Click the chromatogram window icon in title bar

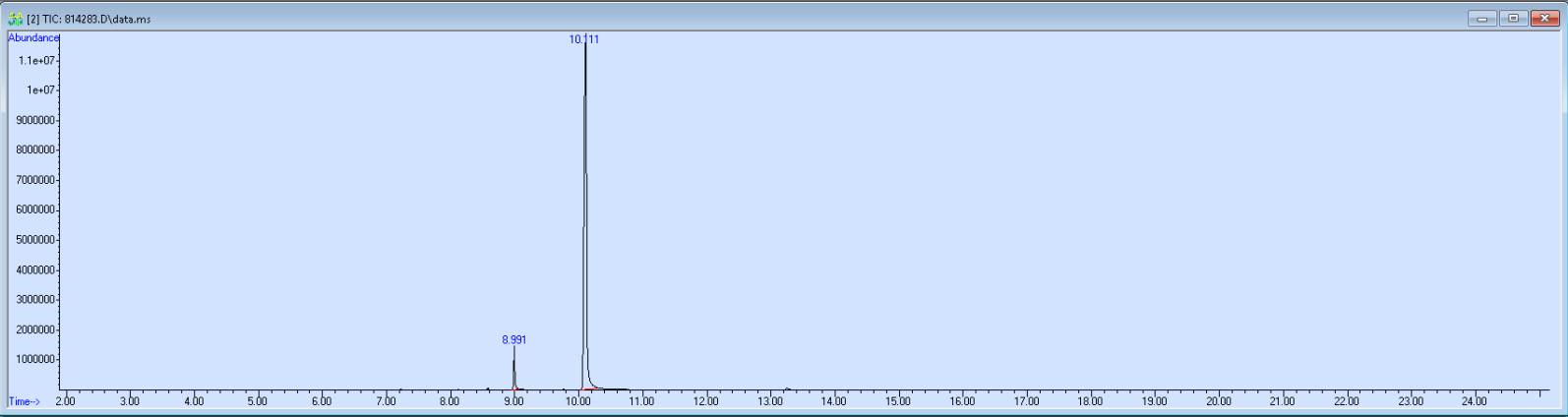point(15,19)
